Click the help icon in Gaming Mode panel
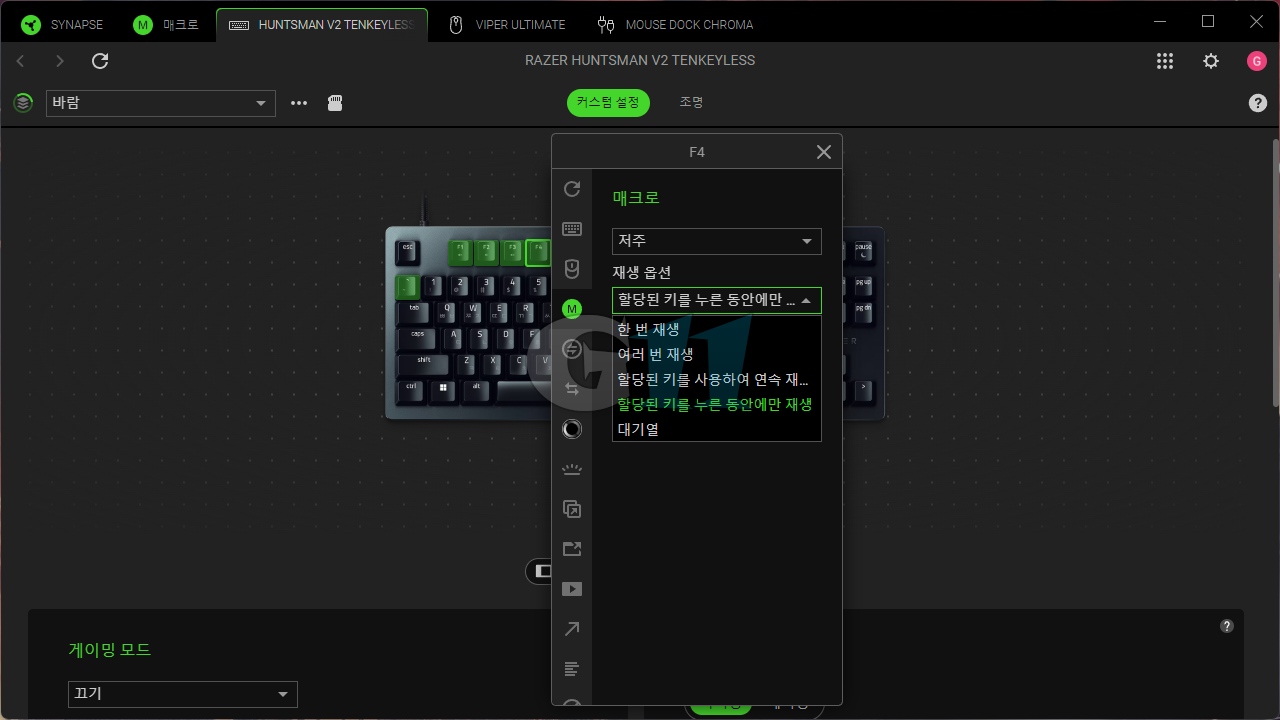The image size is (1280, 720). coord(1227,626)
